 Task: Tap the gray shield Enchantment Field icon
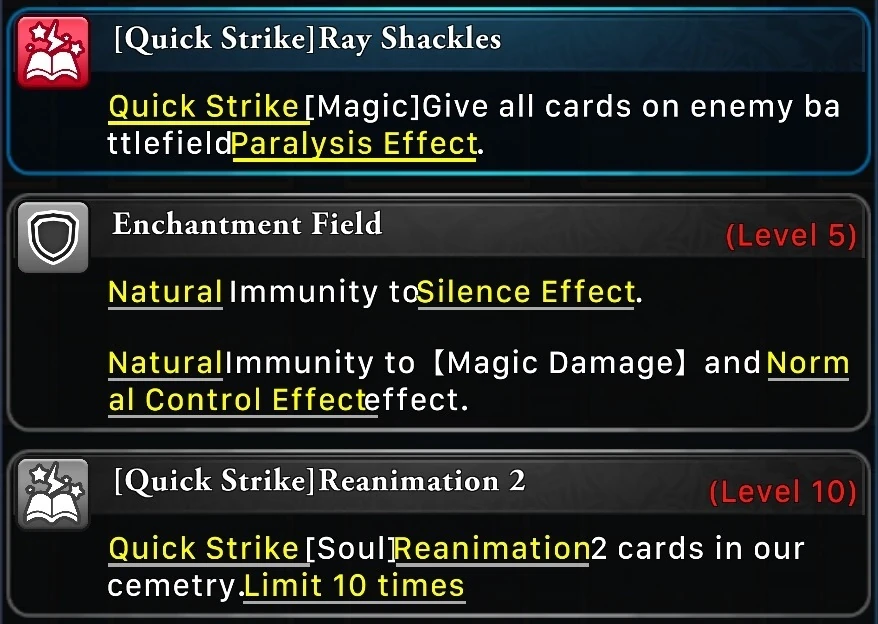(53, 237)
